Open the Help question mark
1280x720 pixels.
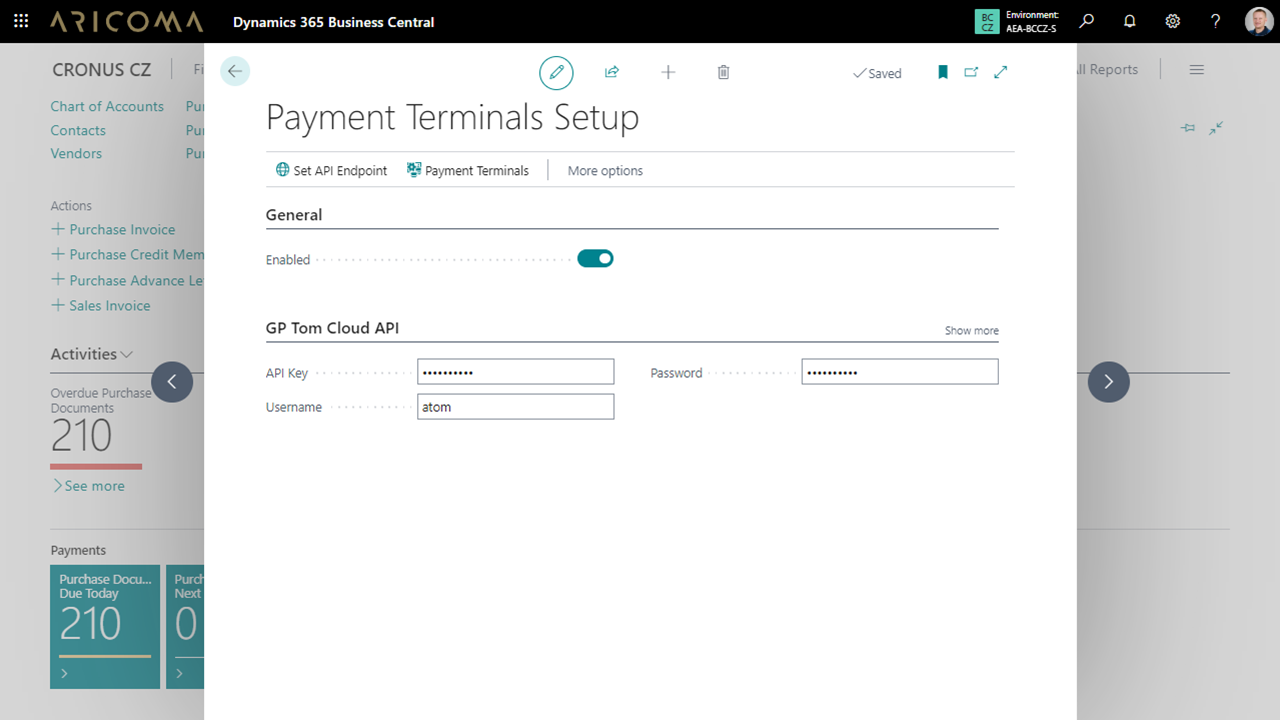coord(1215,21)
